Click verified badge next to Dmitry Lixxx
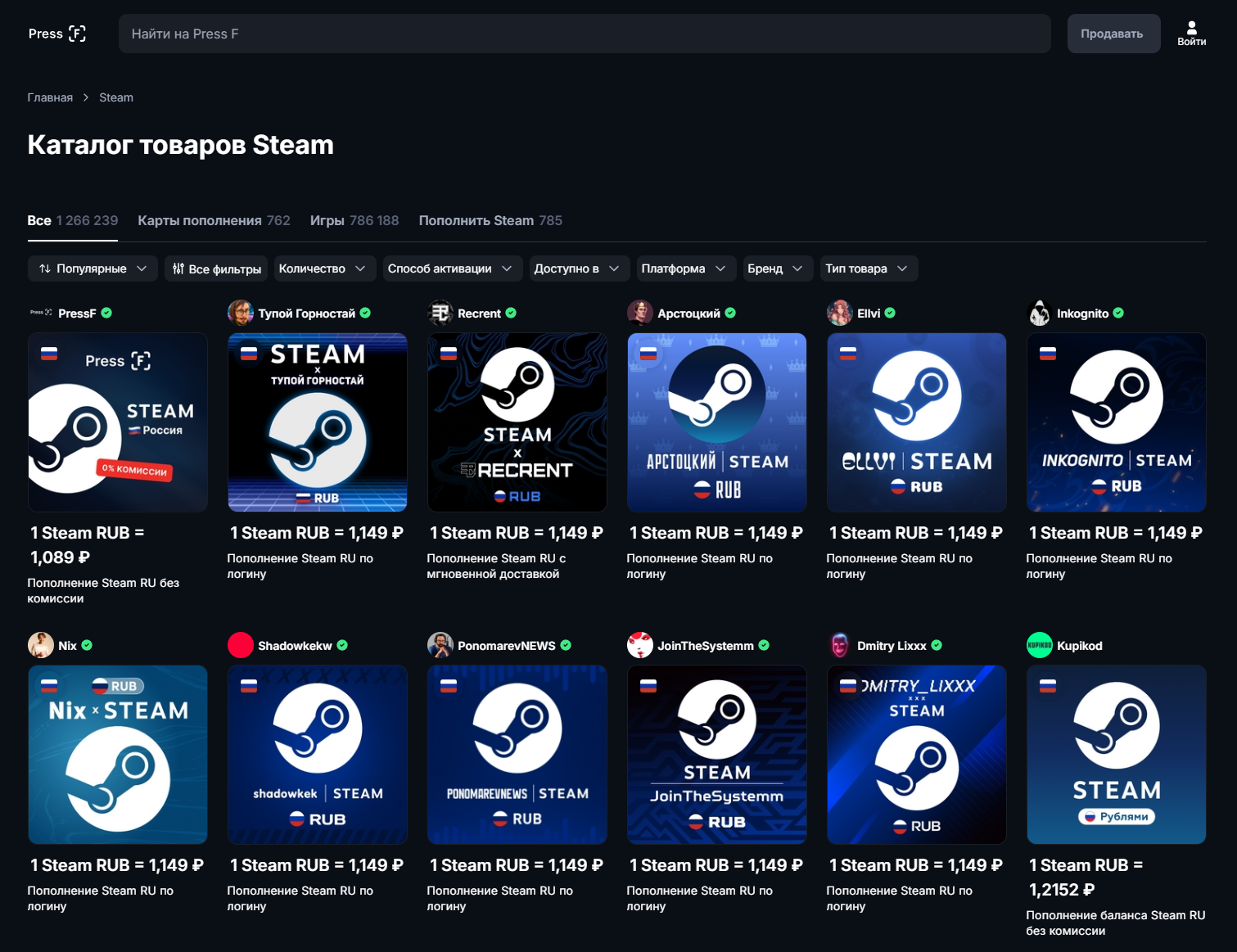Screen dimensions: 1237x952 click(x=937, y=645)
